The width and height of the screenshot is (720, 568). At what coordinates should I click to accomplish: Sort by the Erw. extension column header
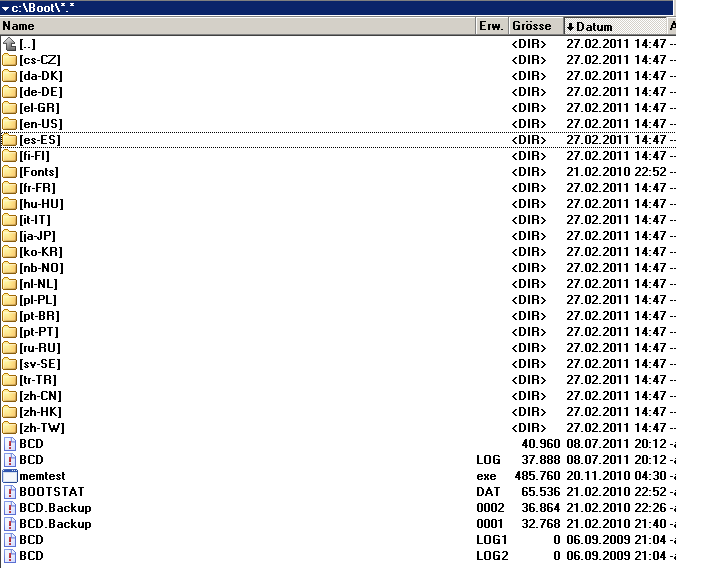[x=492, y=26]
